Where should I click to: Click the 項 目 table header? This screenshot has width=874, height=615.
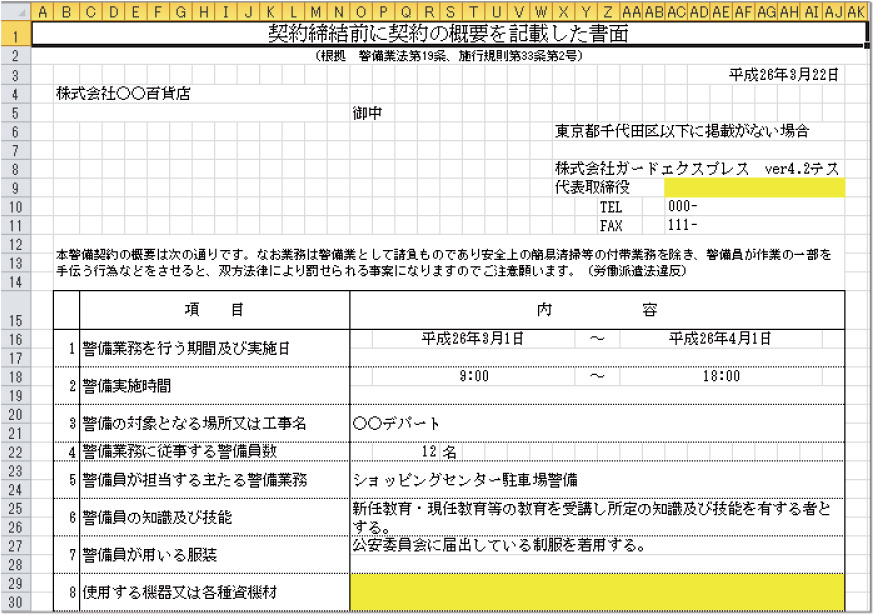(215, 310)
